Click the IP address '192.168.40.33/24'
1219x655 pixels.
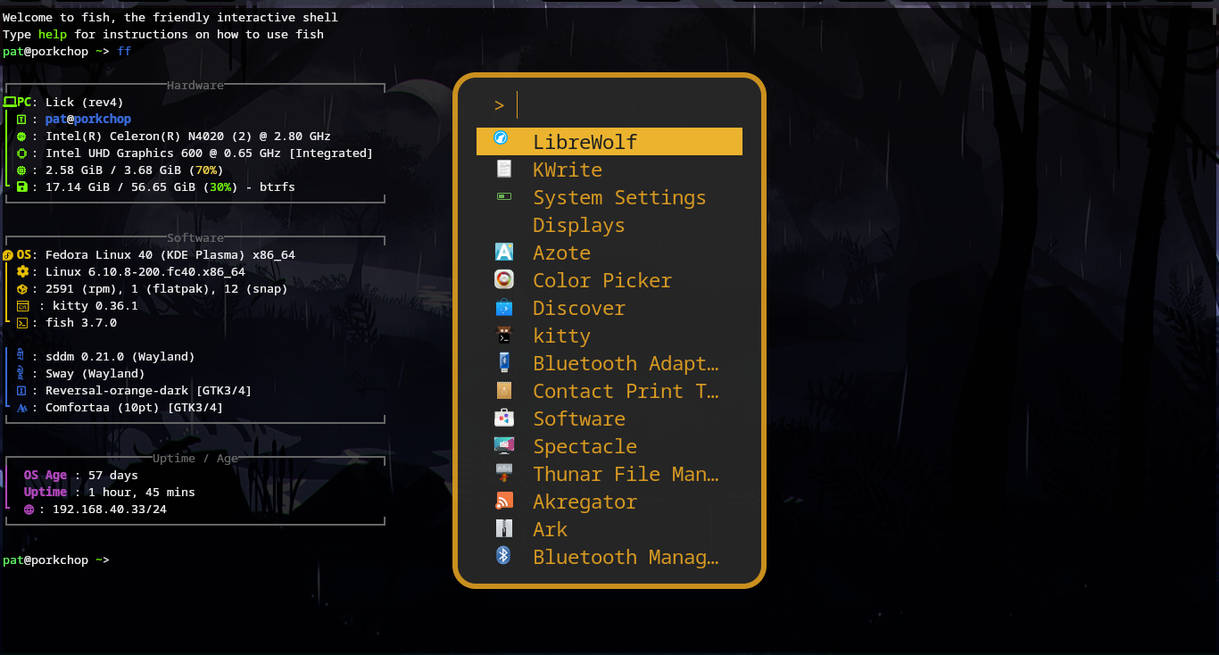pos(109,509)
